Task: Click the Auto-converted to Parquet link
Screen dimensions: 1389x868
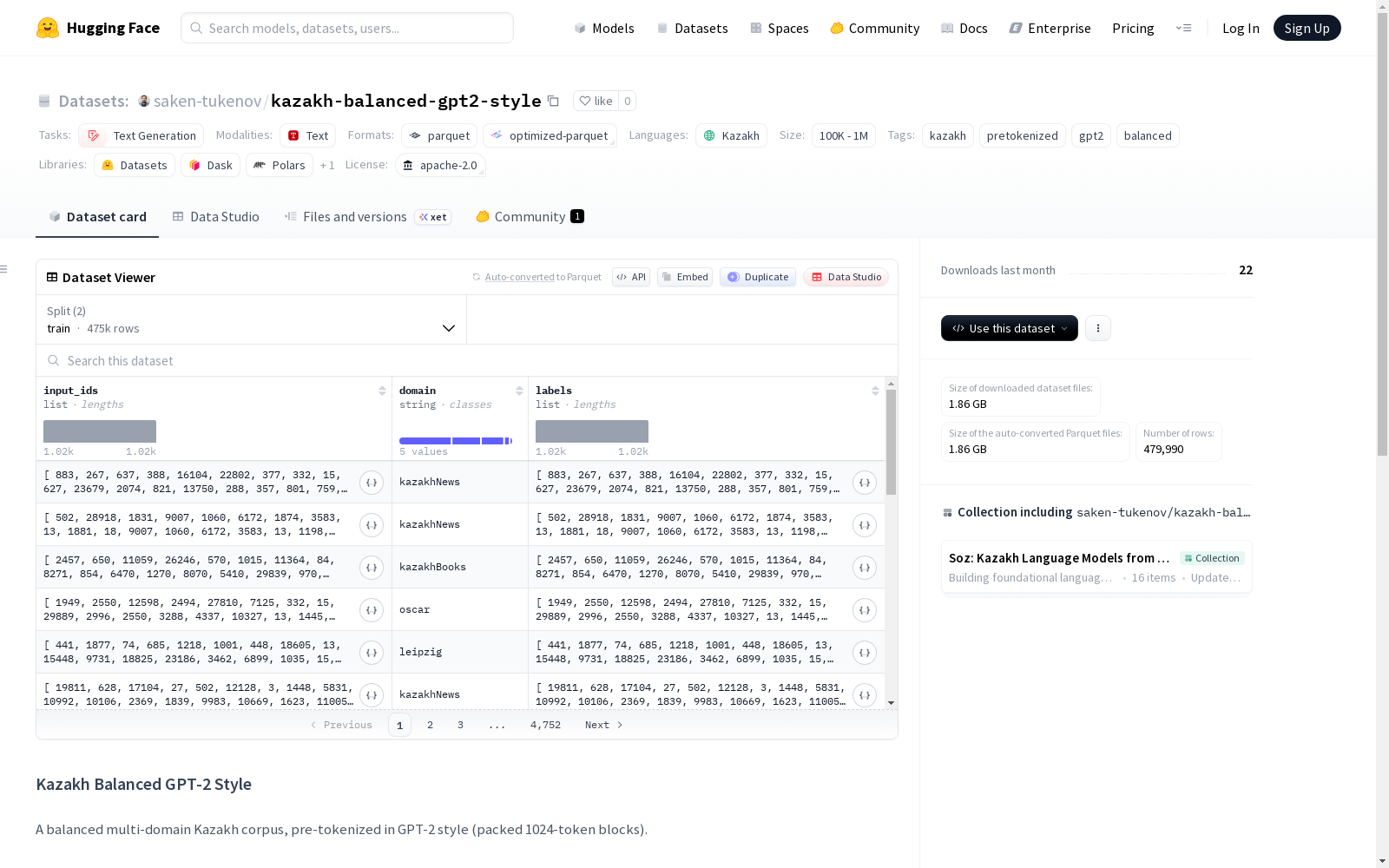Action: point(537,277)
